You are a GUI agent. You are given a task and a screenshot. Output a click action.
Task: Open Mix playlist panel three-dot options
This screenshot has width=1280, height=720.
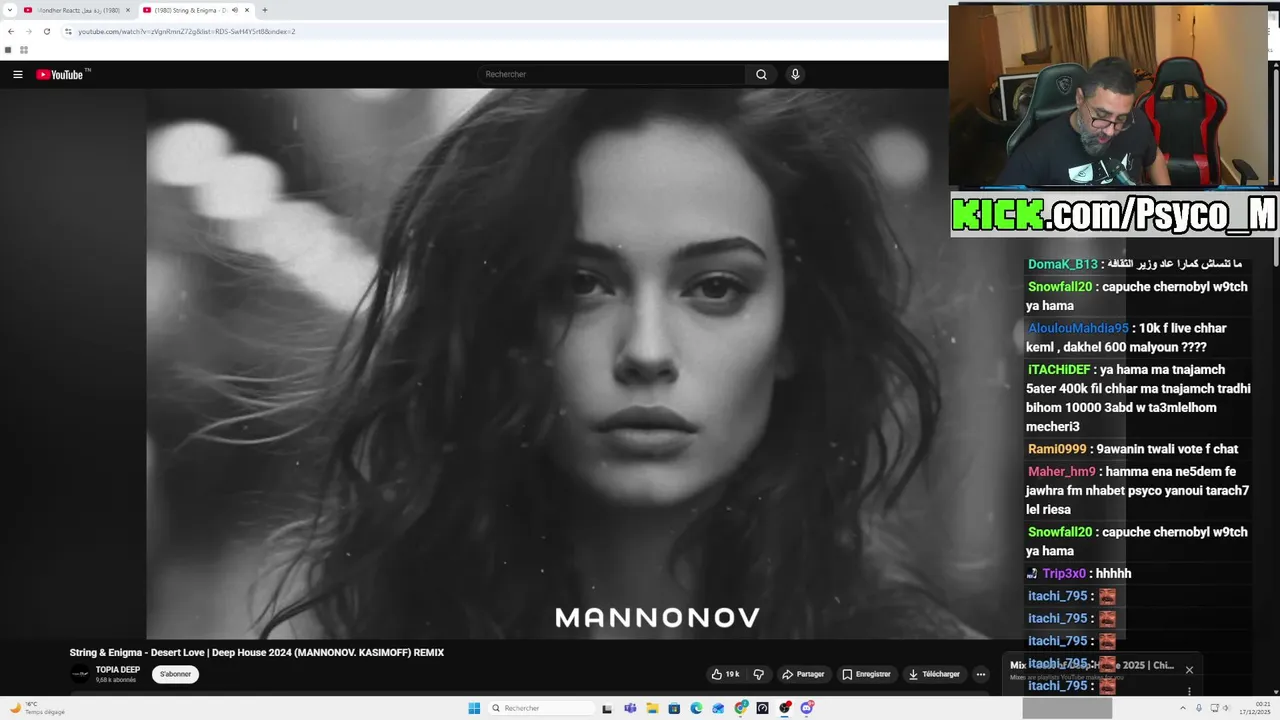pyautogui.click(x=1189, y=691)
